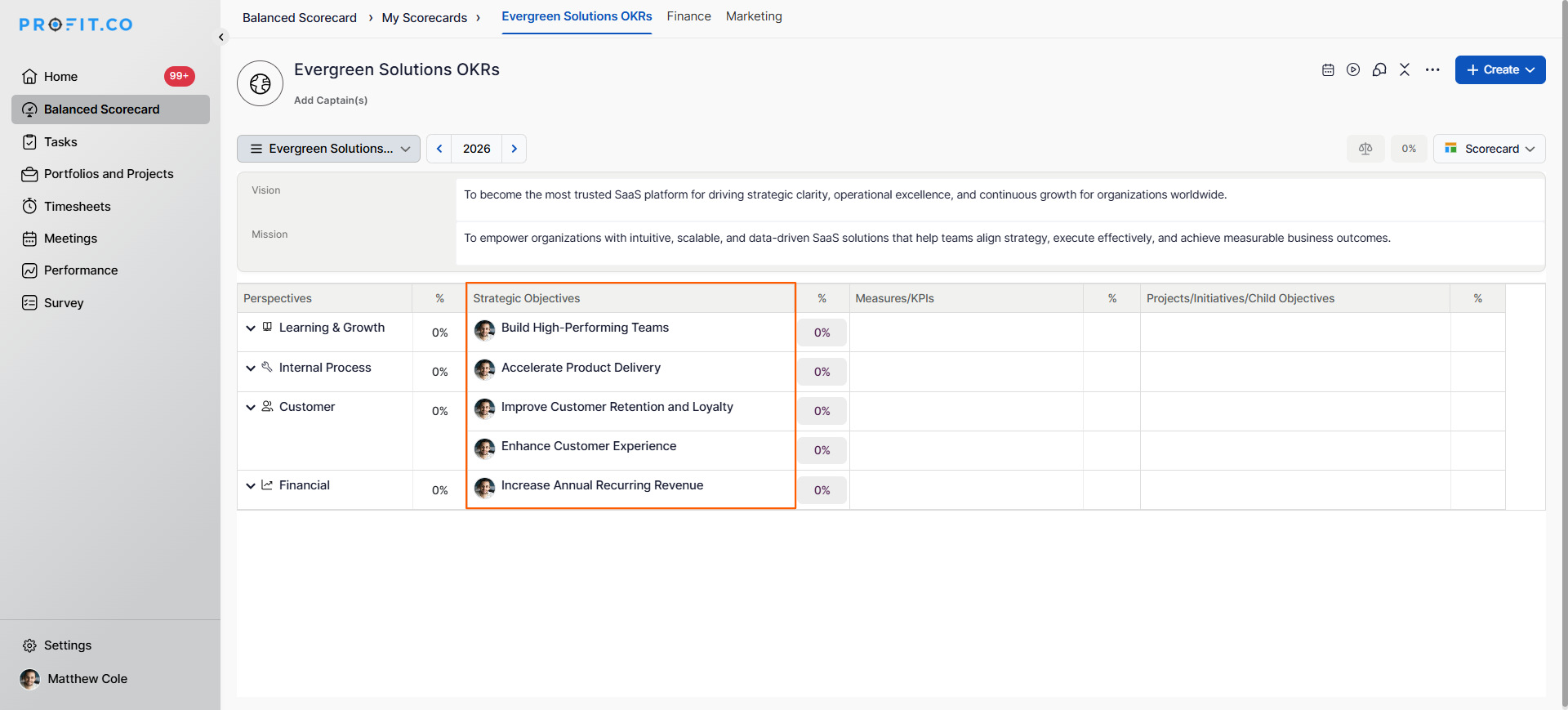1568x710 pixels.
Task: Open the Evergreen Solutions scorecard selector
Action: (x=329, y=149)
